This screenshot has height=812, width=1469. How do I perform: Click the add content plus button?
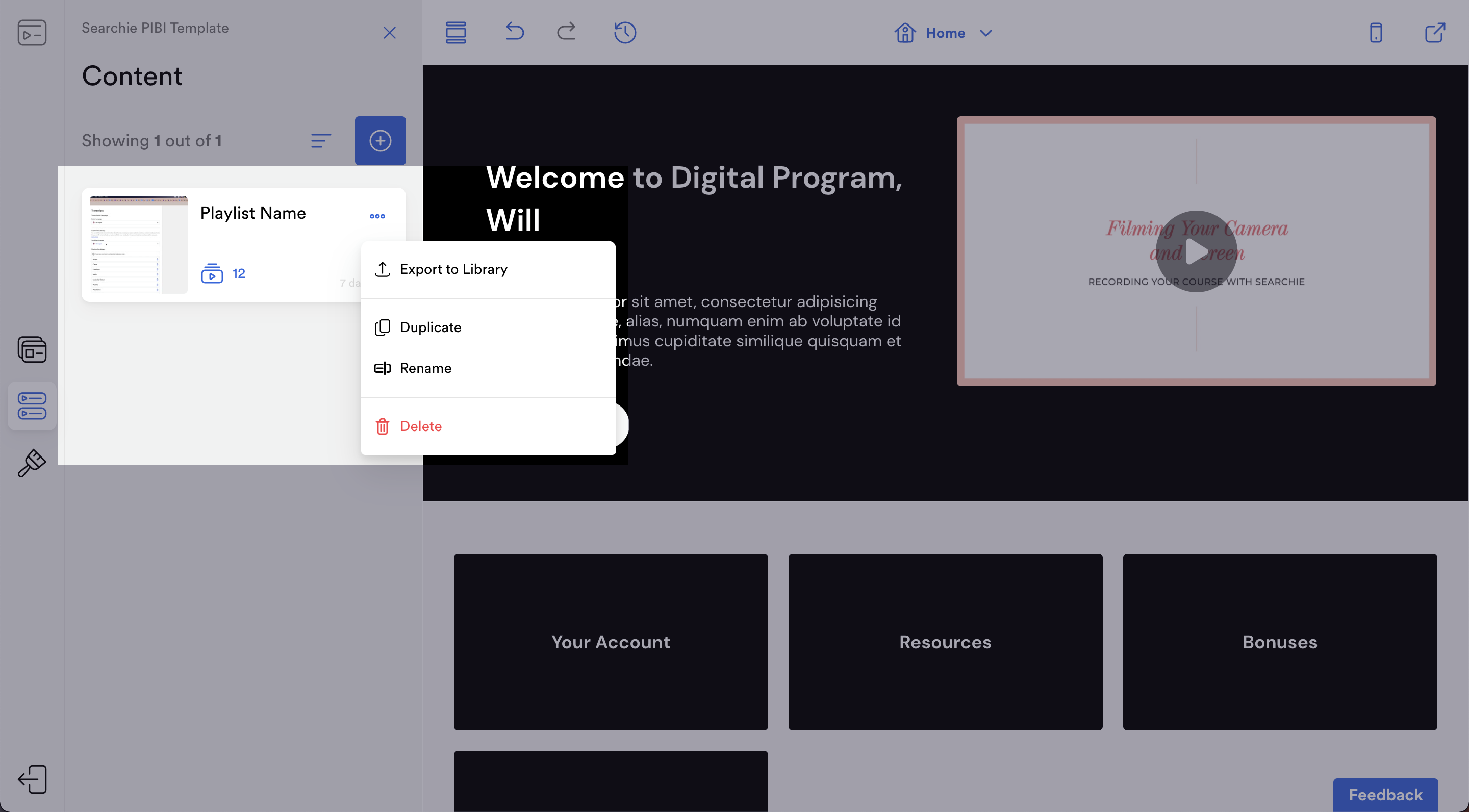(381, 141)
